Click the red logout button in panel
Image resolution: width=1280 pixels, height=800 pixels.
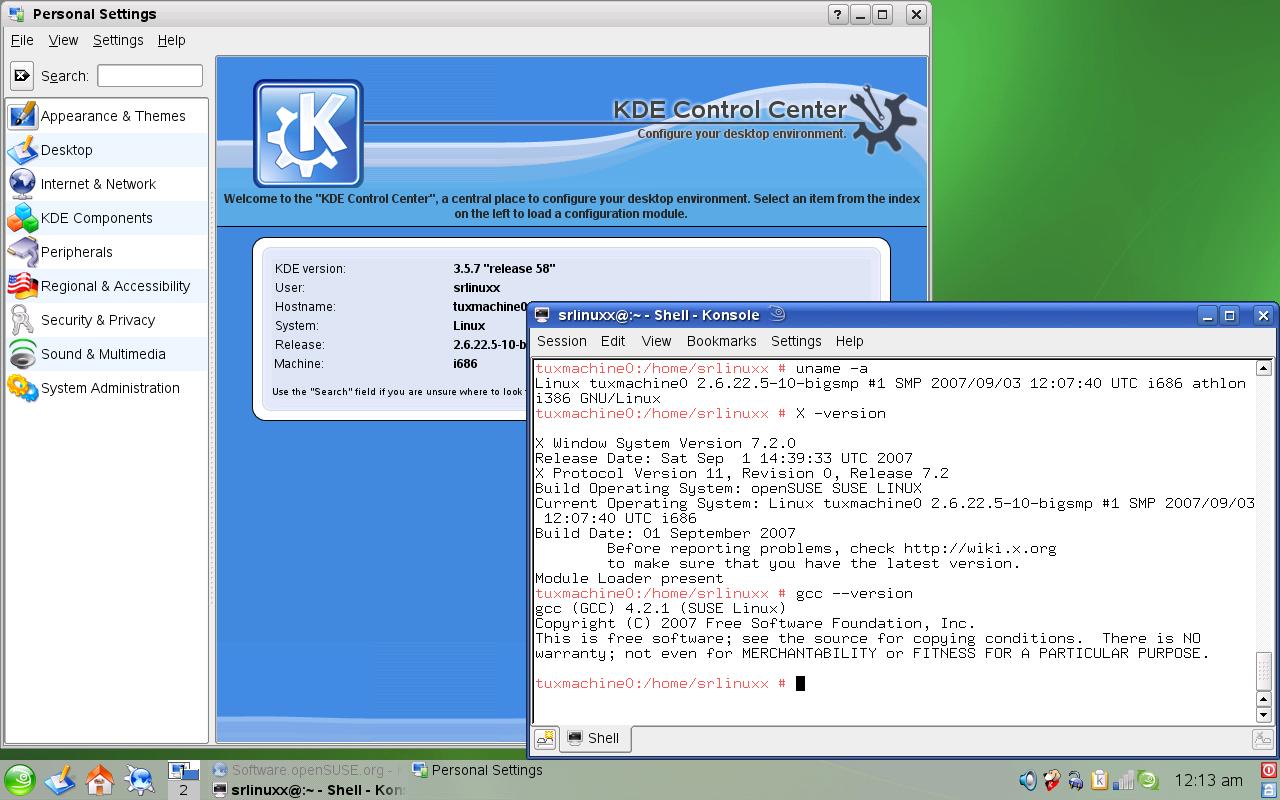1269,771
